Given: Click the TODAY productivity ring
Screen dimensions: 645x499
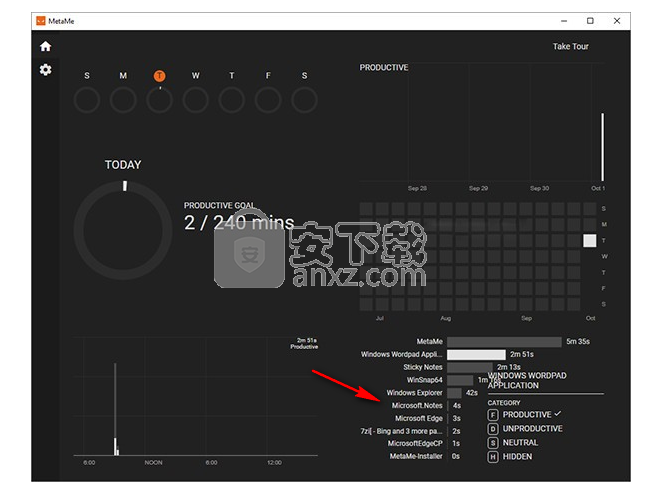Looking at the screenshot, I should [123, 231].
